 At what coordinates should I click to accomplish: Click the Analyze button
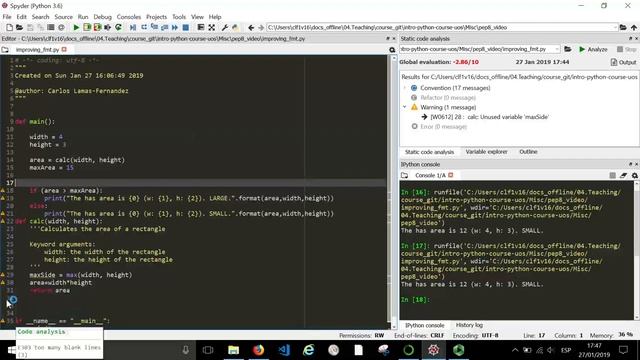click(x=593, y=49)
